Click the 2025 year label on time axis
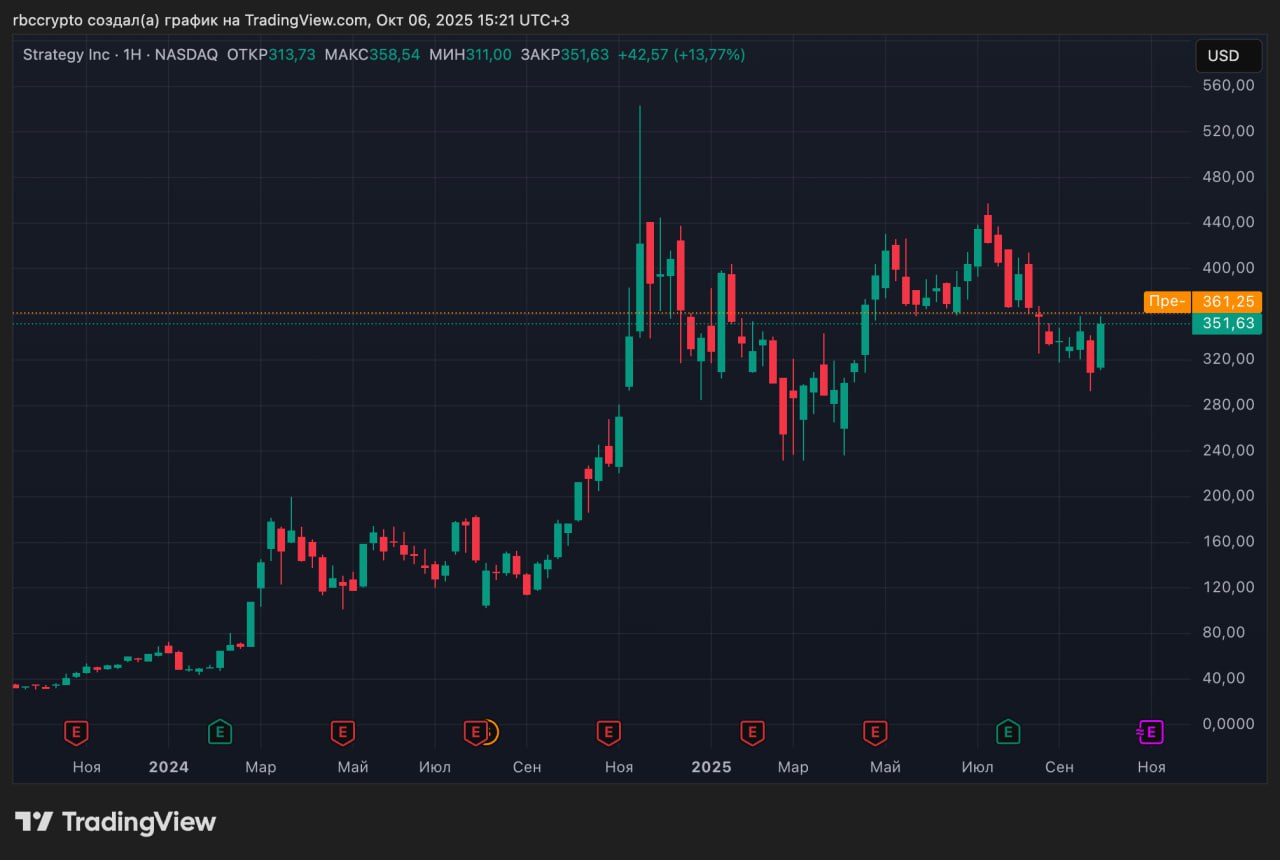The width and height of the screenshot is (1280, 860). coord(711,767)
